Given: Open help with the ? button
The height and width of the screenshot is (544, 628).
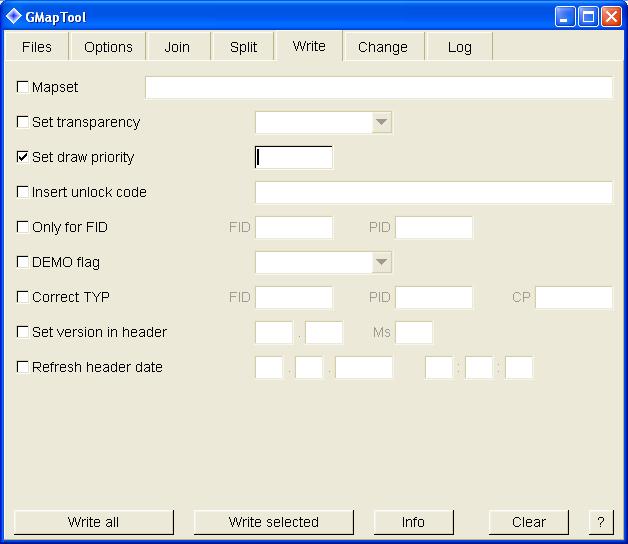Looking at the screenshot, I should (600, 522).
